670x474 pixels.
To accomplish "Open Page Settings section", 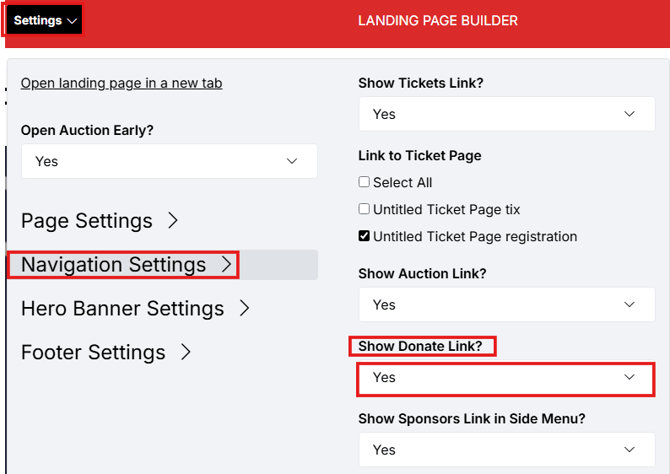I will [x=87, y=221].
